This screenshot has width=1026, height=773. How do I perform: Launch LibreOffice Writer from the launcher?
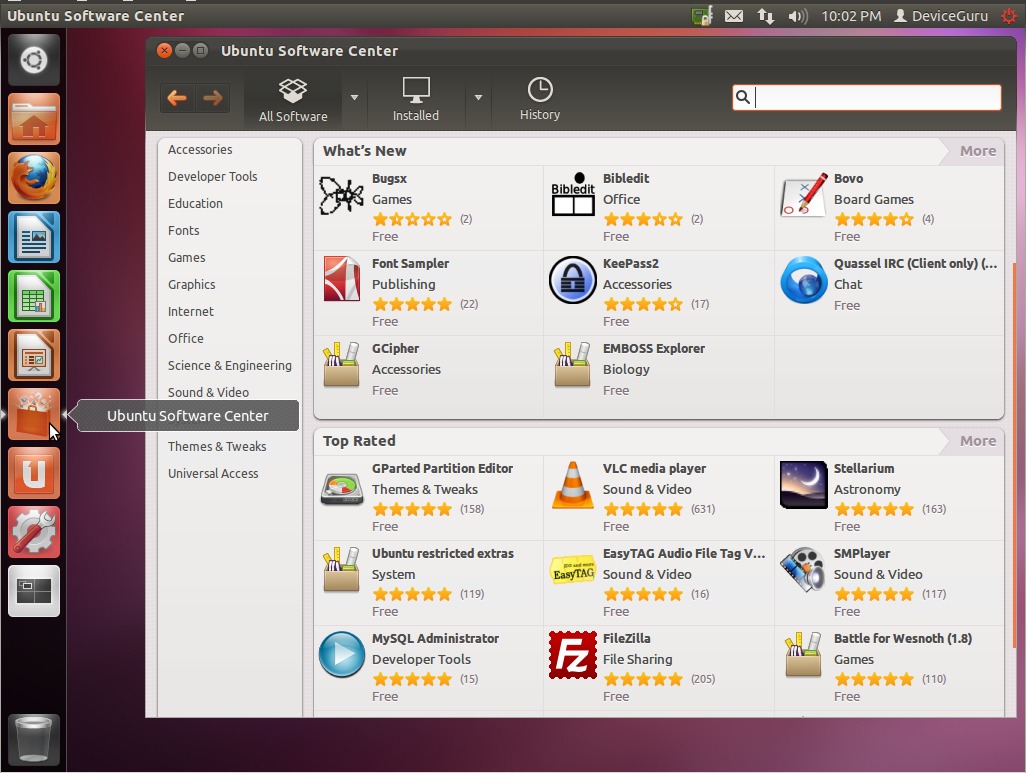tap(34, 237)
